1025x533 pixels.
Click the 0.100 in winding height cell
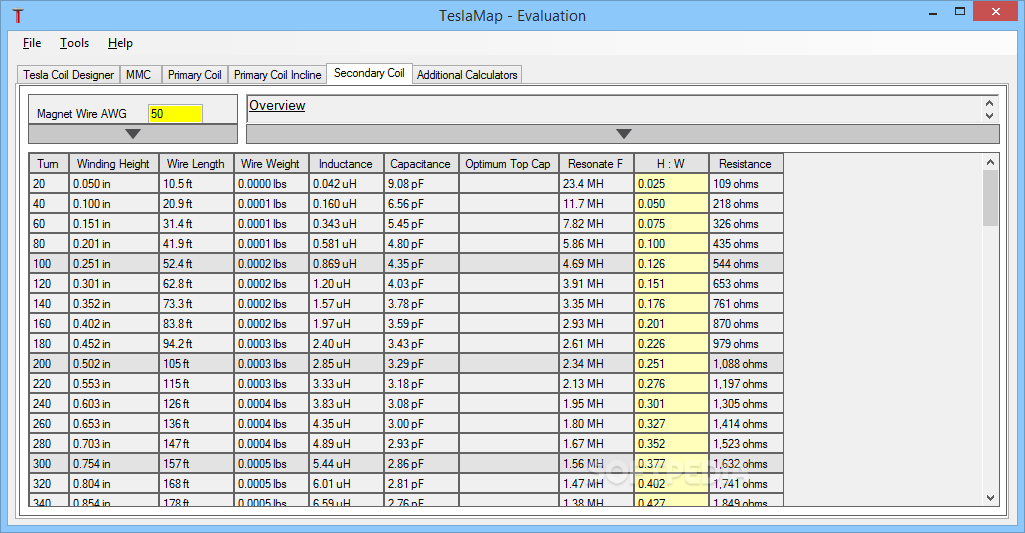pyautogui.click(x=114, y=204)
